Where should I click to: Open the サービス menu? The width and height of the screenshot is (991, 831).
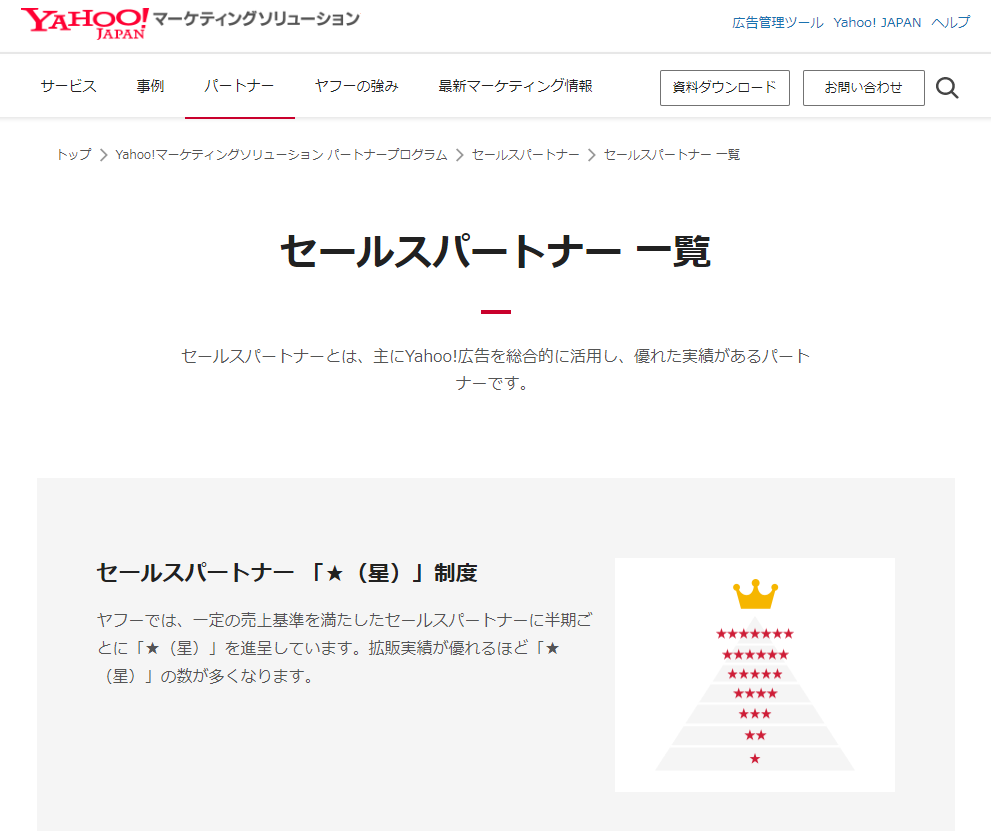(x=68, y=86)
